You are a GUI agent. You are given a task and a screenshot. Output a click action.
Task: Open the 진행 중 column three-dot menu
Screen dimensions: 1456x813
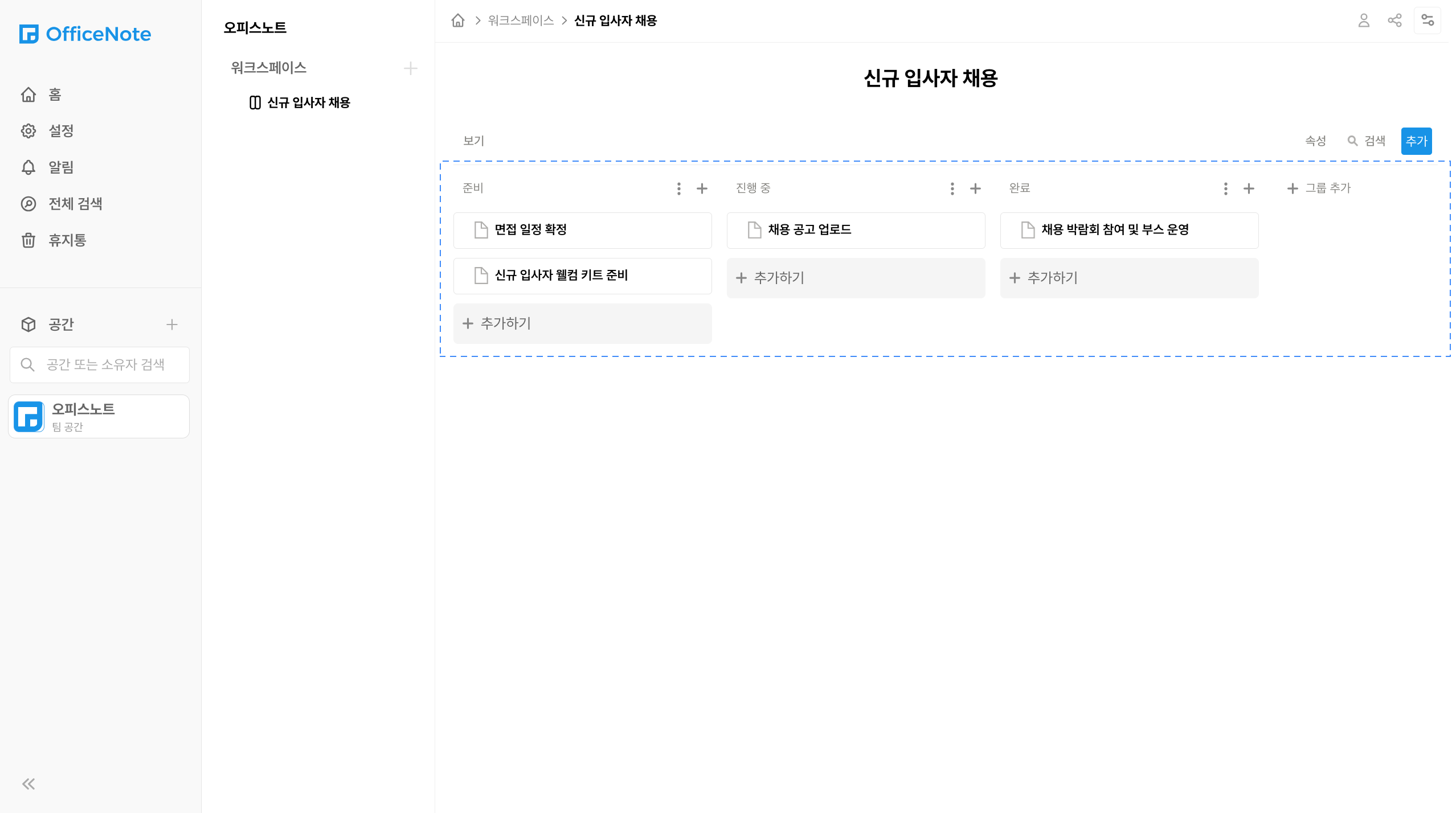(x=952, y=188)
